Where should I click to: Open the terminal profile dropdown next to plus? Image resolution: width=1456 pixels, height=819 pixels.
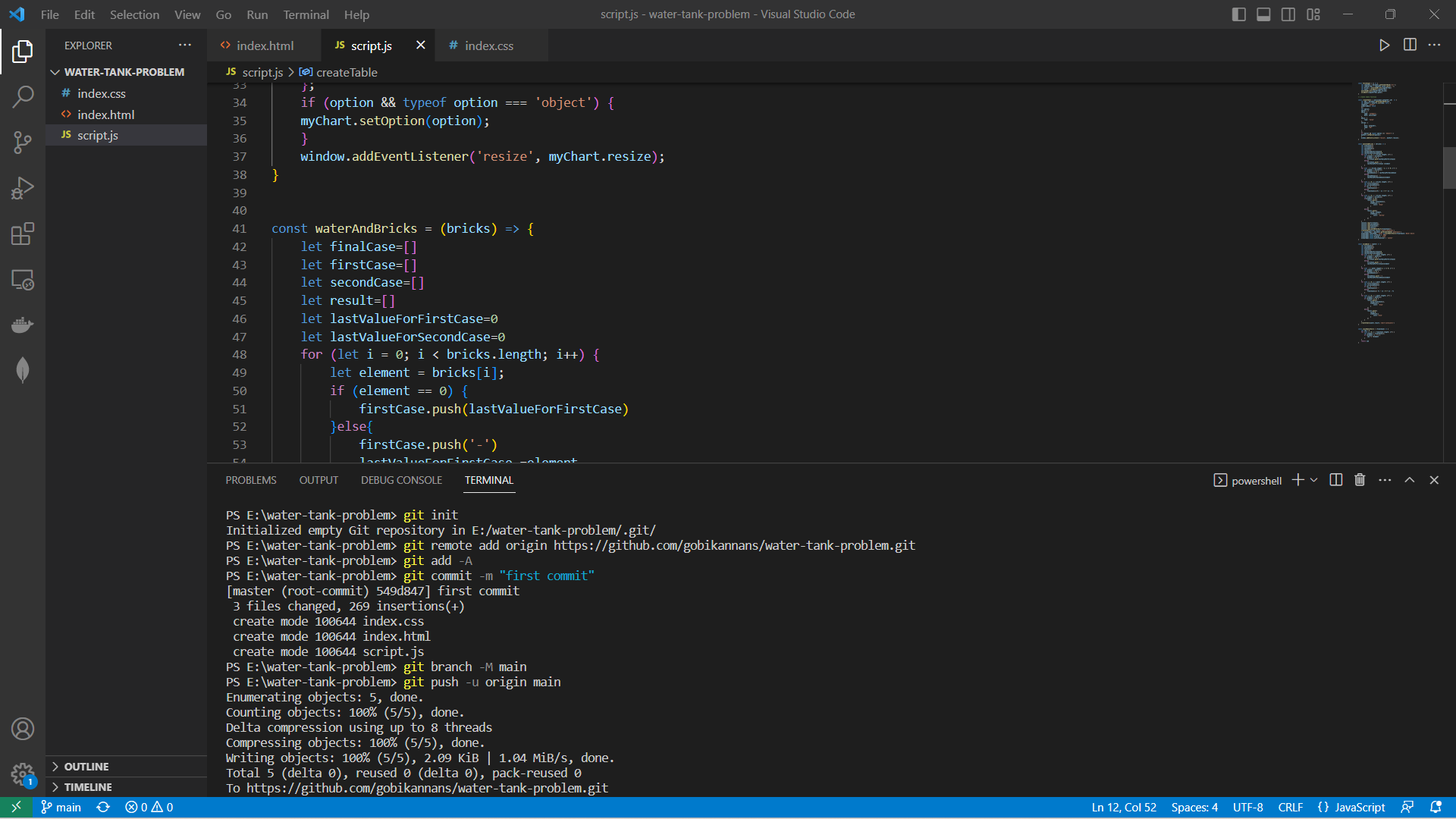click(x=1313, y=479)
